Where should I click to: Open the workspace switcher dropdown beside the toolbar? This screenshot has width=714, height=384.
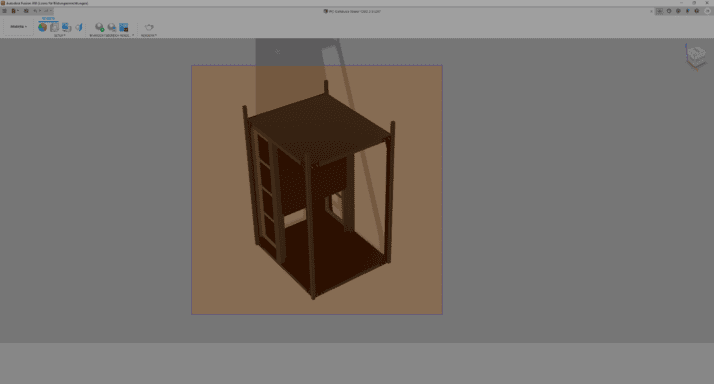tap(18, 26)
